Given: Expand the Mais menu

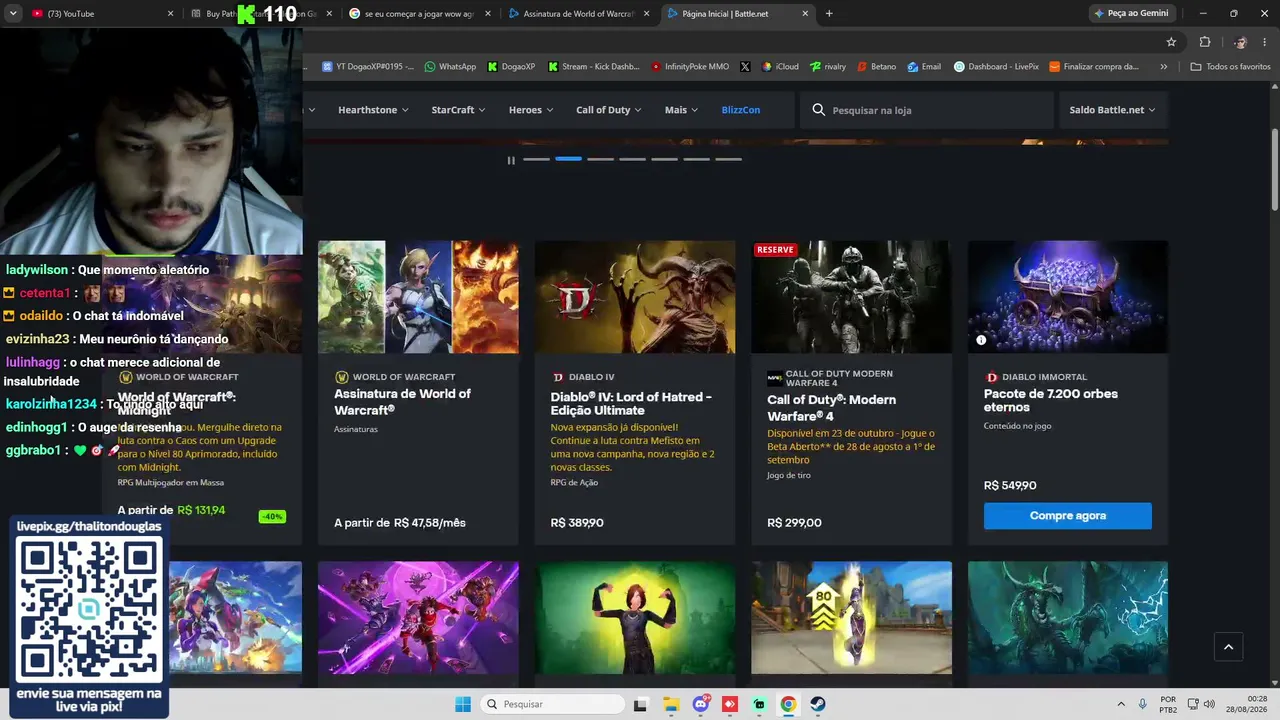Looking at the screenshot, I should [681, 110].
